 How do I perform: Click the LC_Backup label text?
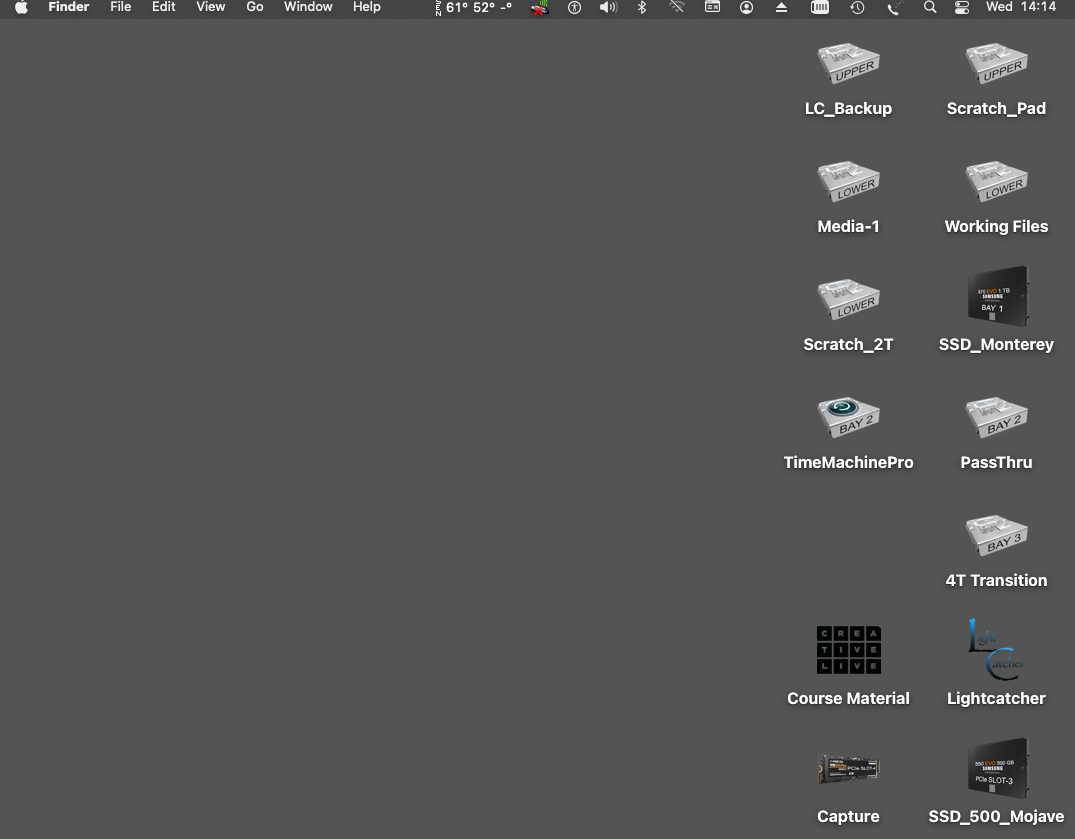(849, 108)
